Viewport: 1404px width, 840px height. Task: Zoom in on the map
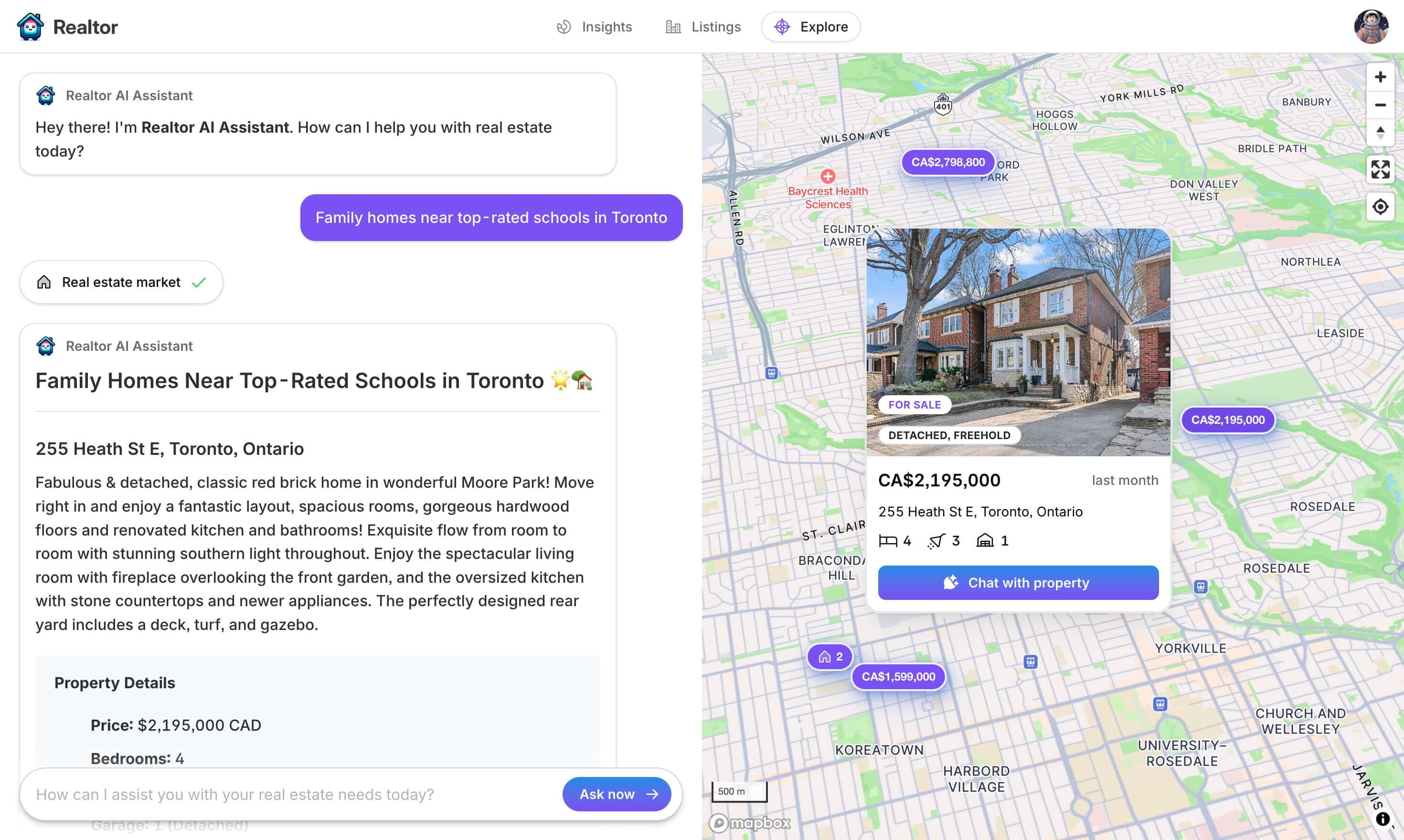click(x=1380, y=76)
